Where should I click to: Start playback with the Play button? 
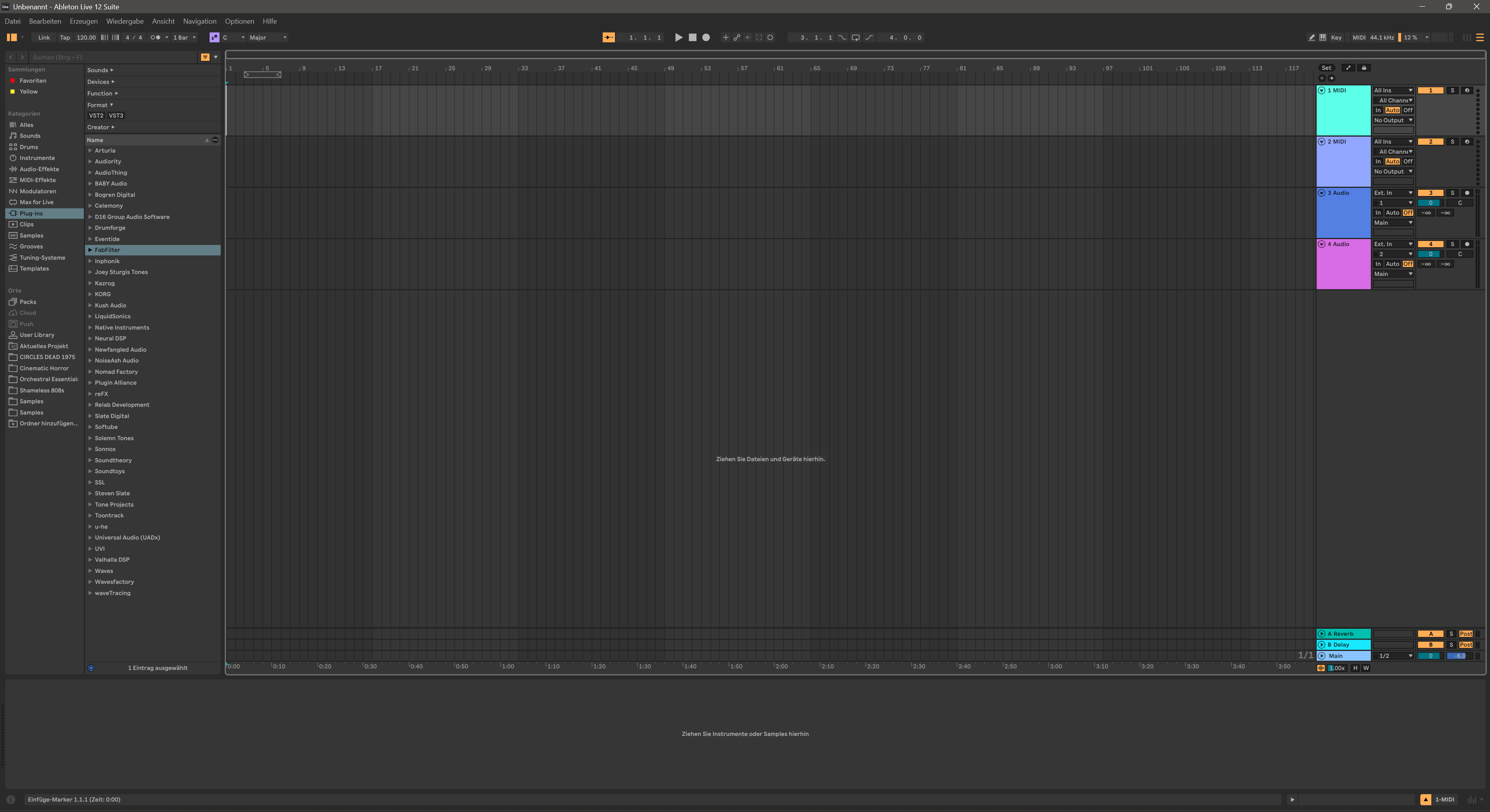pyautogui.click(x=679, y=38)
